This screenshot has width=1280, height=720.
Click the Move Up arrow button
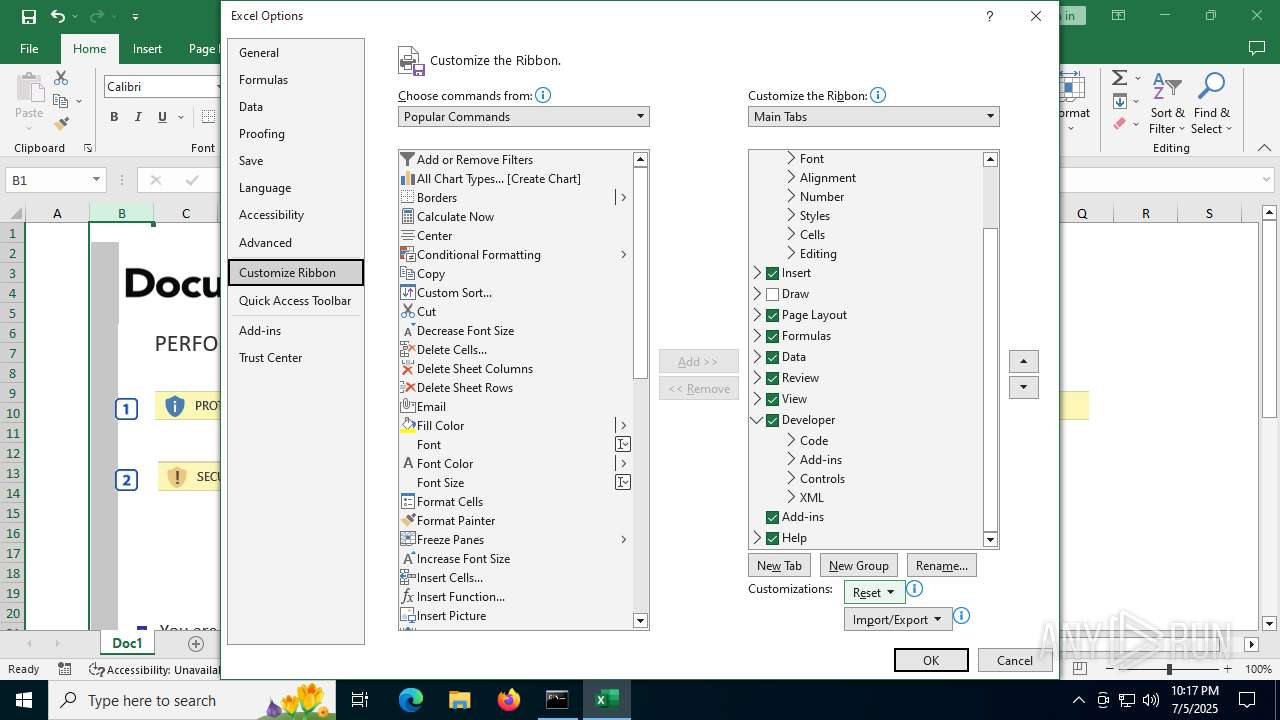pos(1023,361)
